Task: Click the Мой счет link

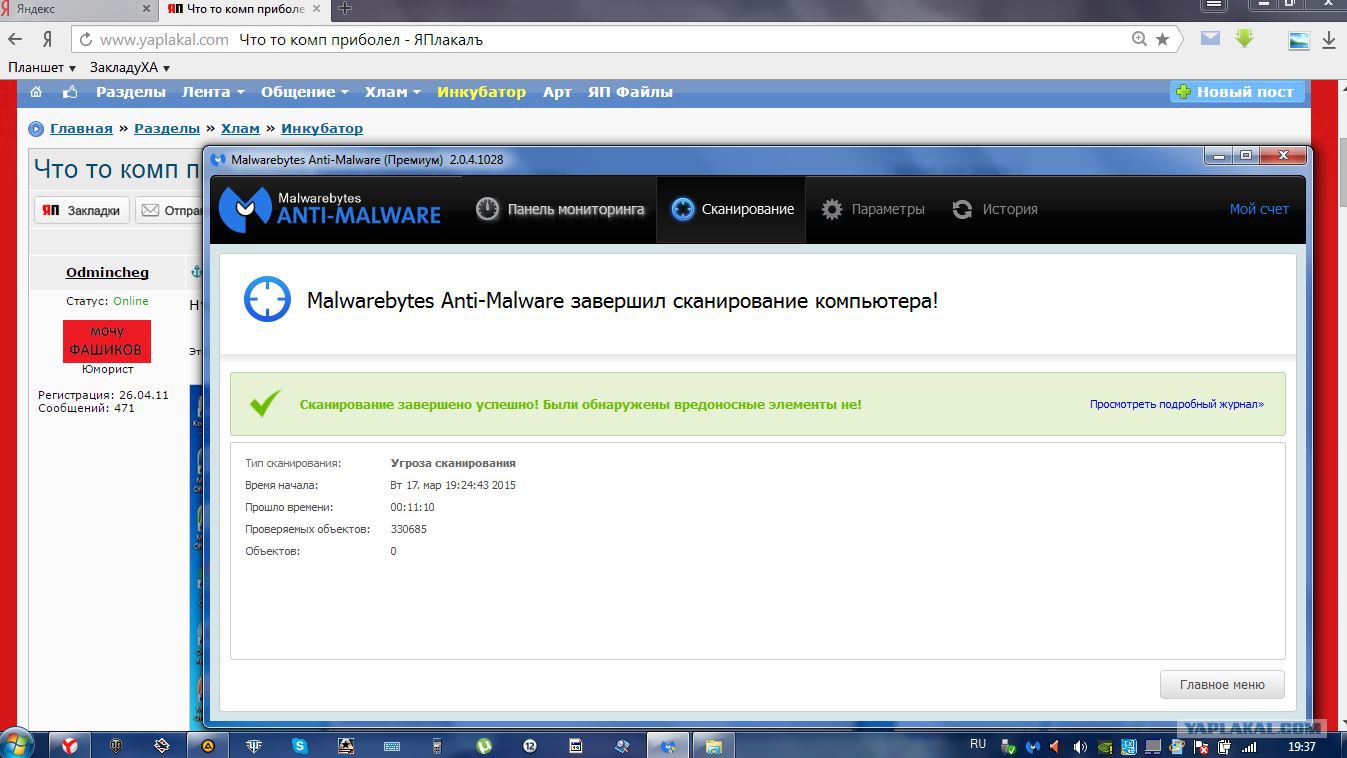Action: click(x=1259, y=209)
